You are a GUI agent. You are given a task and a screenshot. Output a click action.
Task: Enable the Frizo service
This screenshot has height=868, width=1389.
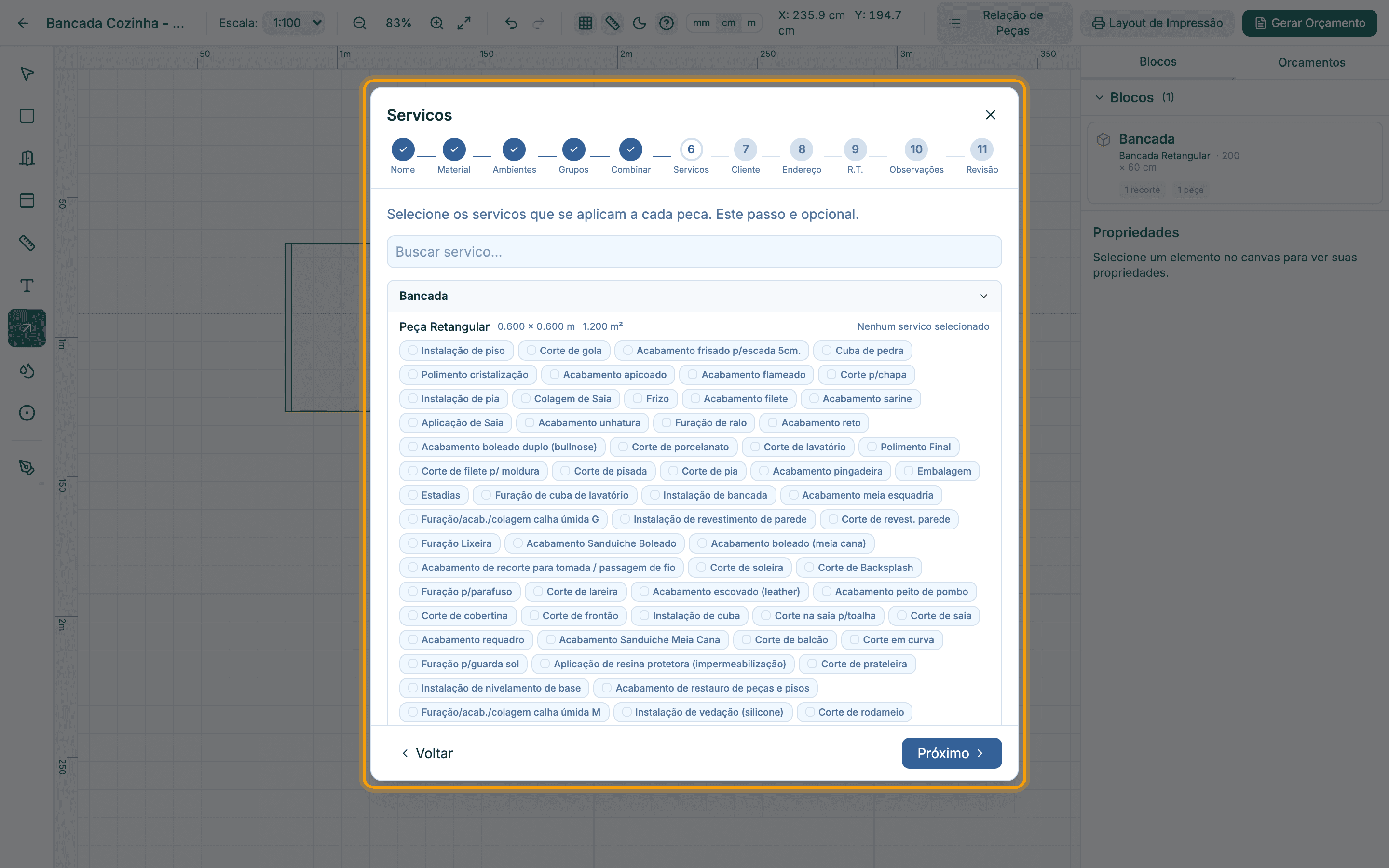click(651, 398)
